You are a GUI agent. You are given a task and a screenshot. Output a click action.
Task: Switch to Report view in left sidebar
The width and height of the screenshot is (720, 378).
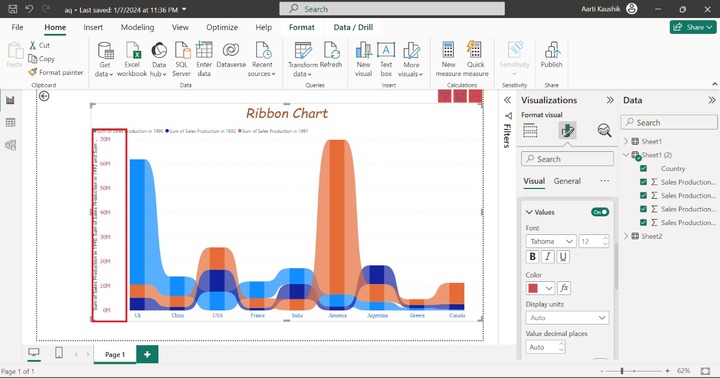10,100
